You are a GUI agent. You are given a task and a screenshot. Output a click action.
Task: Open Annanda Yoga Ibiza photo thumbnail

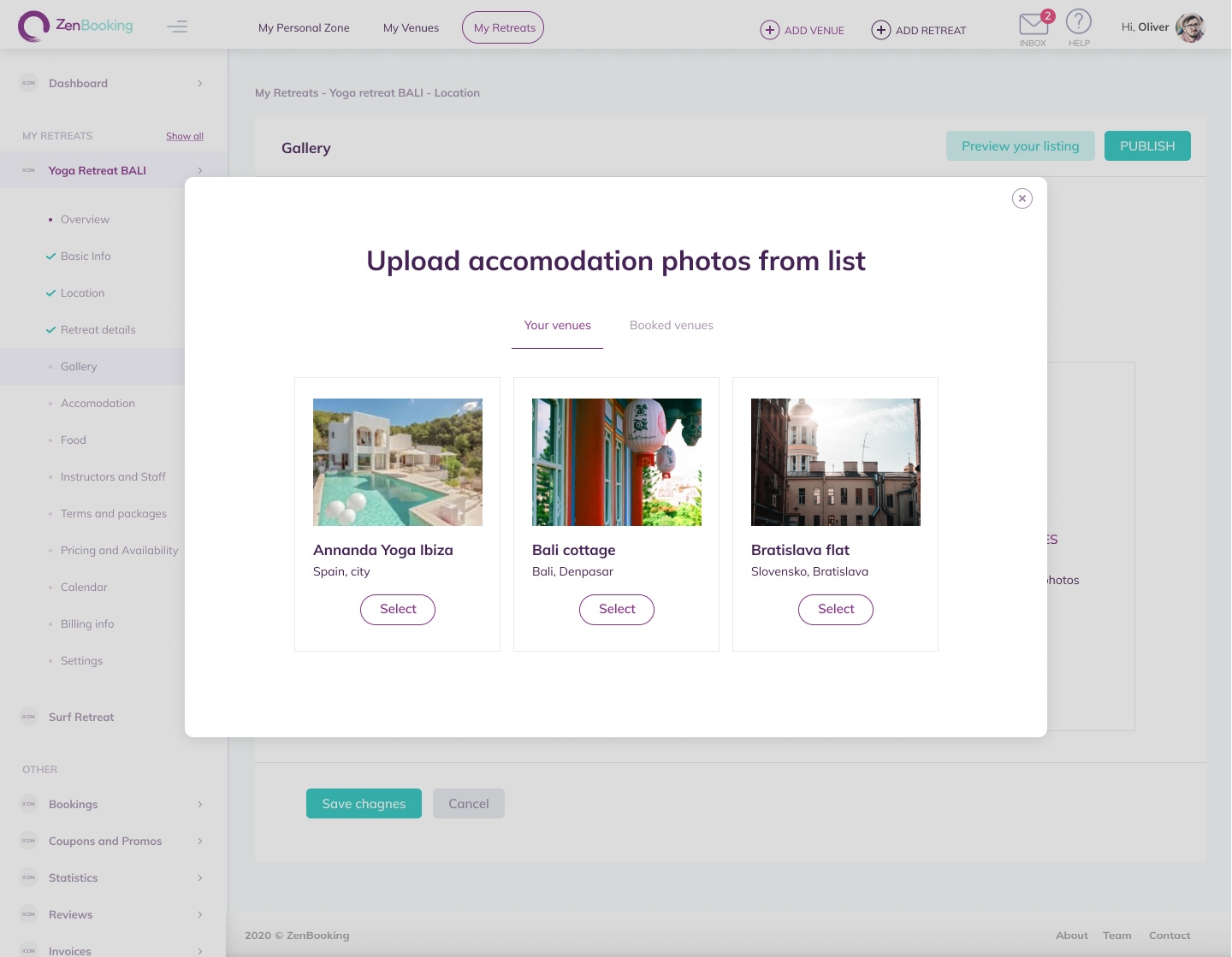[398, 462]
